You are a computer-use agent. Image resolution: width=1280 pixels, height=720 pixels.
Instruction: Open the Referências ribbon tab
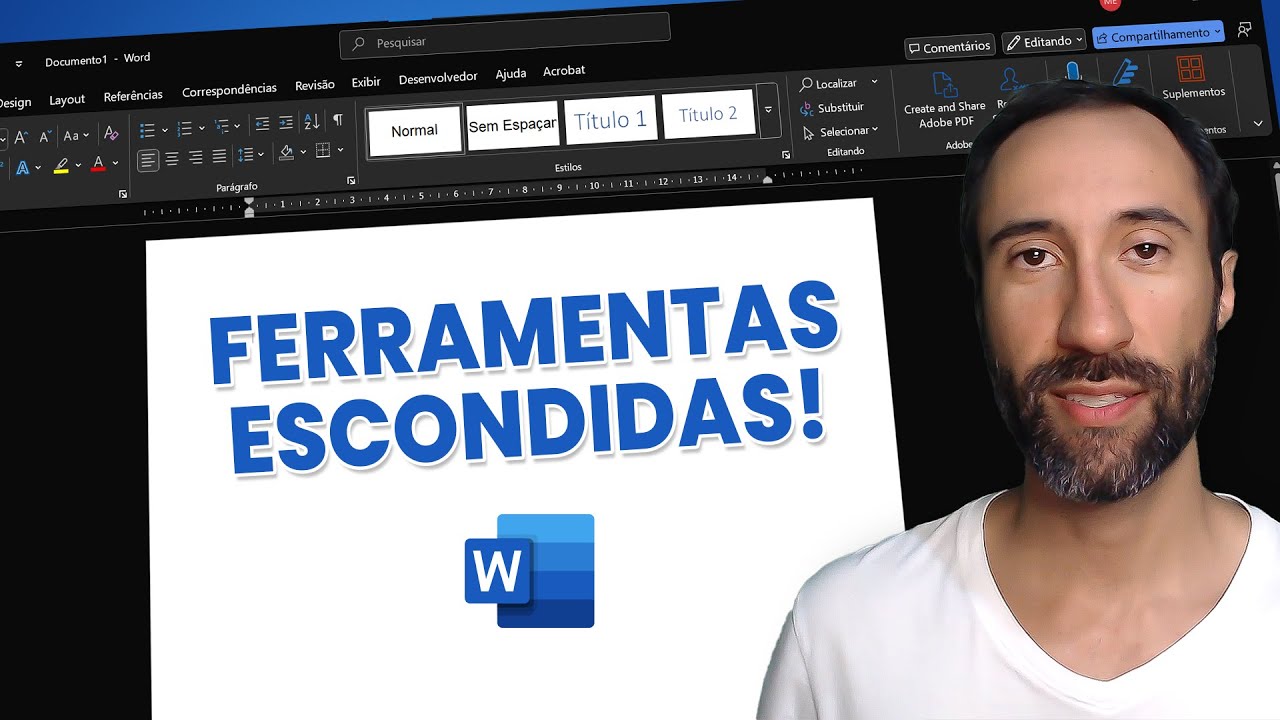[133, 96]
